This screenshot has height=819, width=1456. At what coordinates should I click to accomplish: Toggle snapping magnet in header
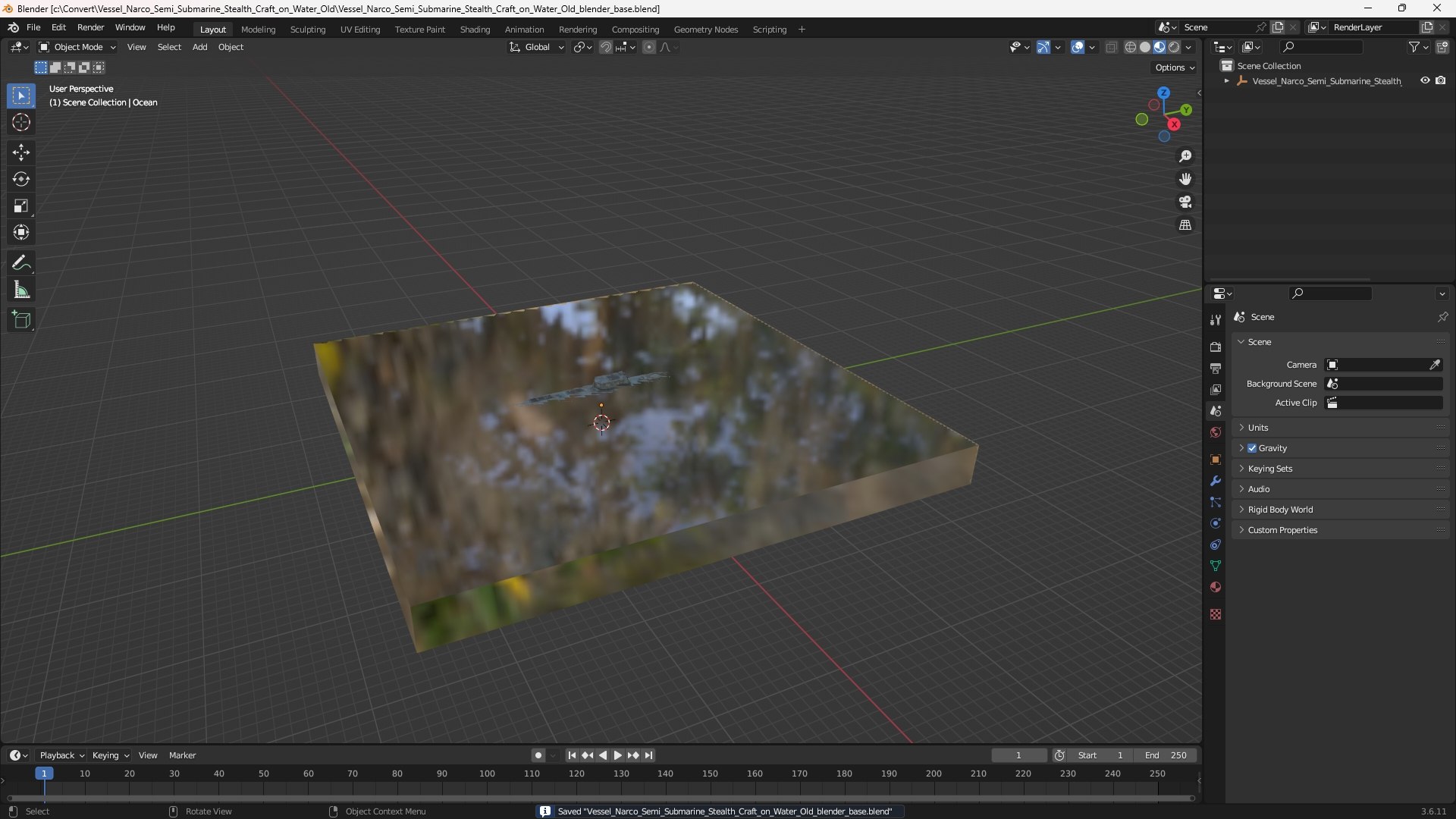[606, 47]
